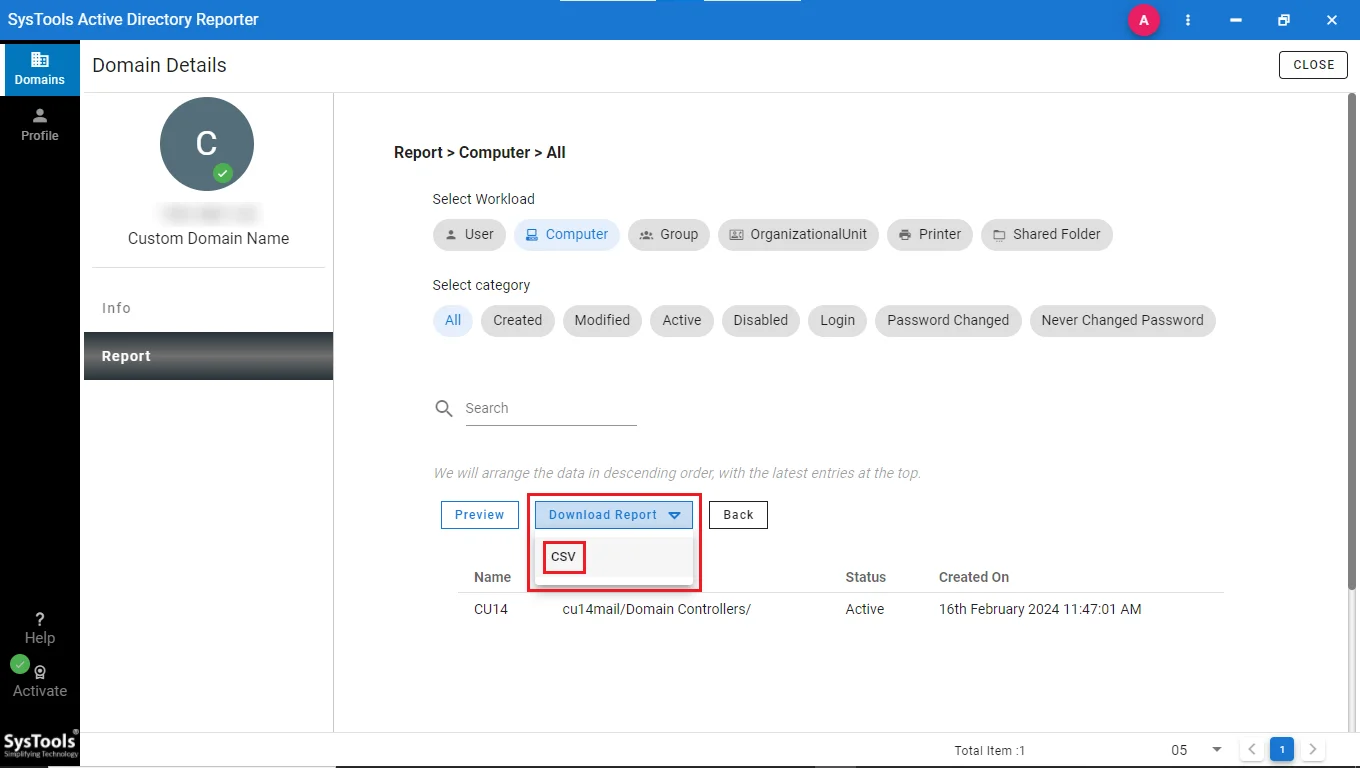
Task: Open the Info tab
Action: (x=208, y=308)
